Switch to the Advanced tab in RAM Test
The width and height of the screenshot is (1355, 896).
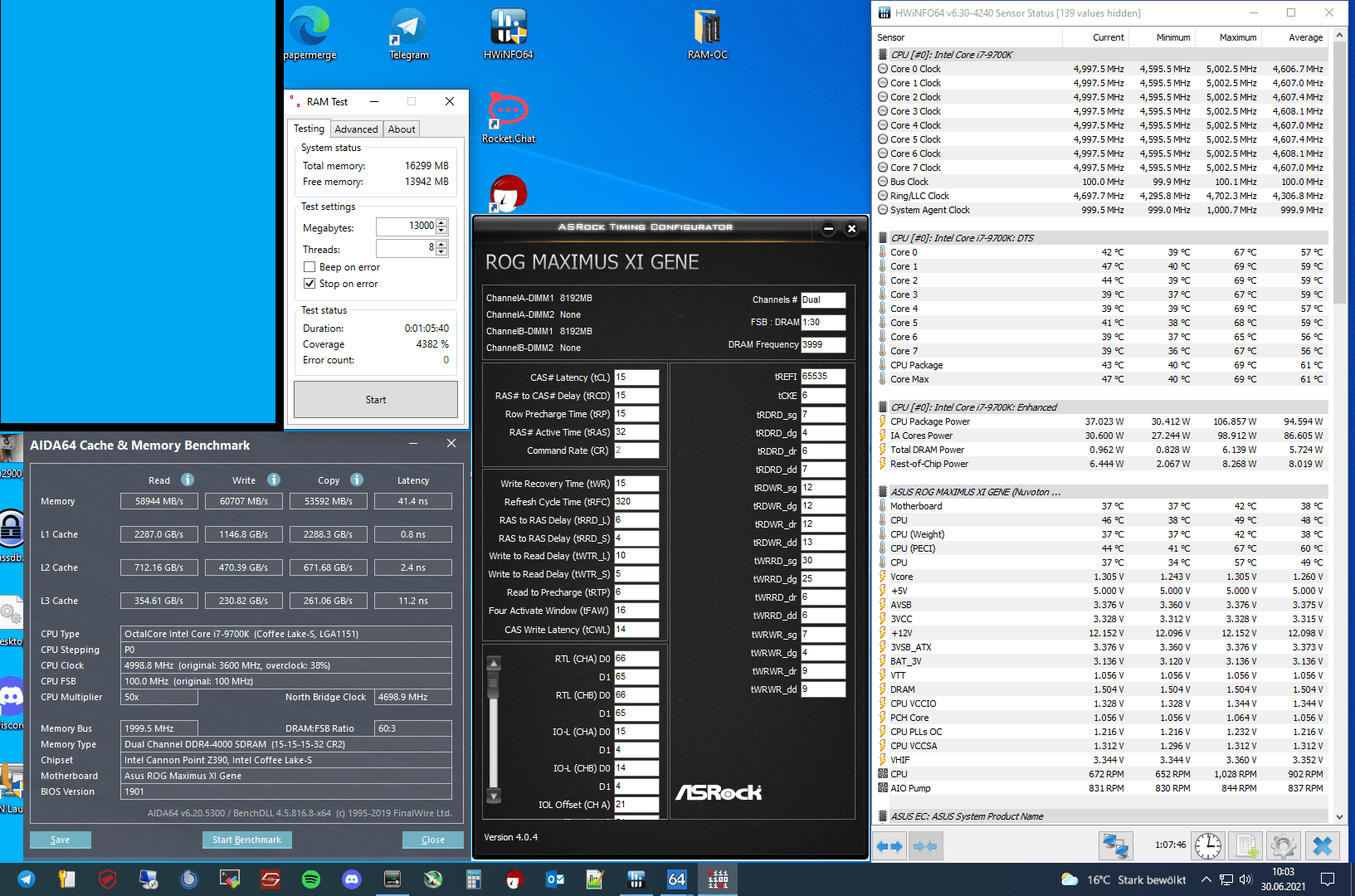(x=356, y=129)
